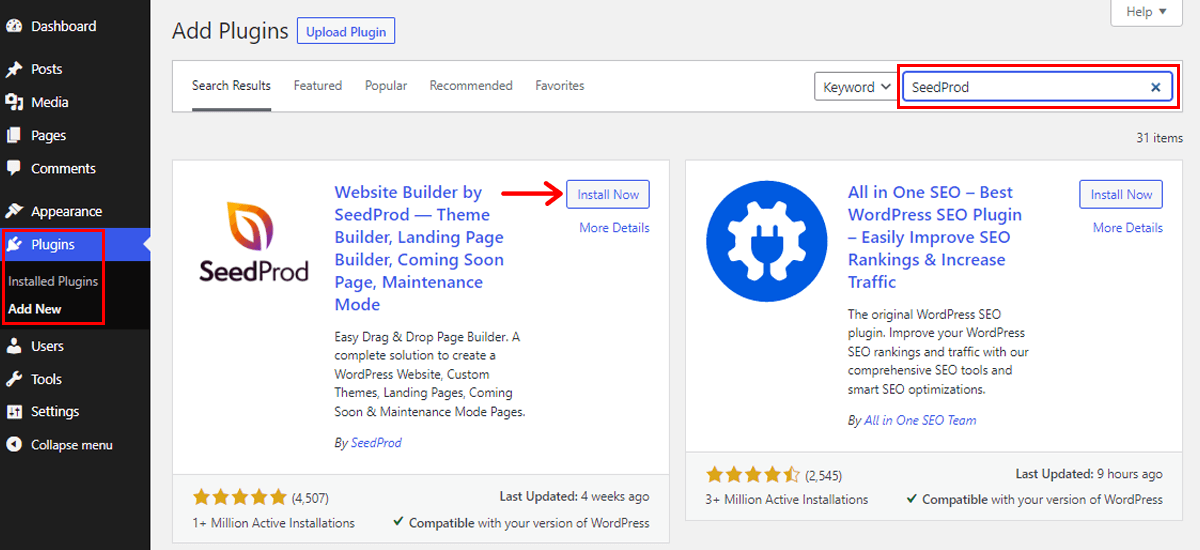Open the Appearance menu label
The height and width of the screenshot is (550, 1200).
66,211
